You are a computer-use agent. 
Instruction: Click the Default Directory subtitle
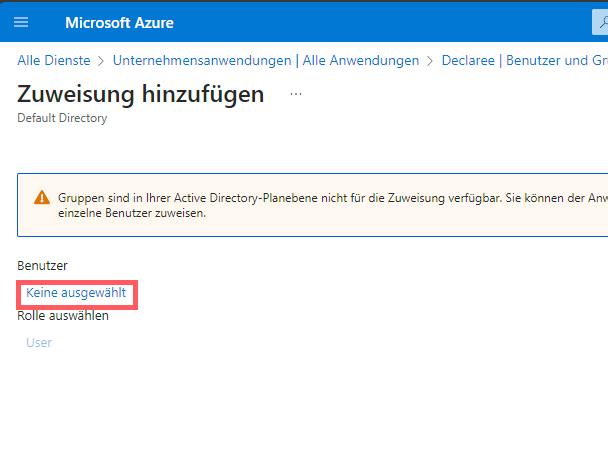pyautogui.click(x=62, y=118)
